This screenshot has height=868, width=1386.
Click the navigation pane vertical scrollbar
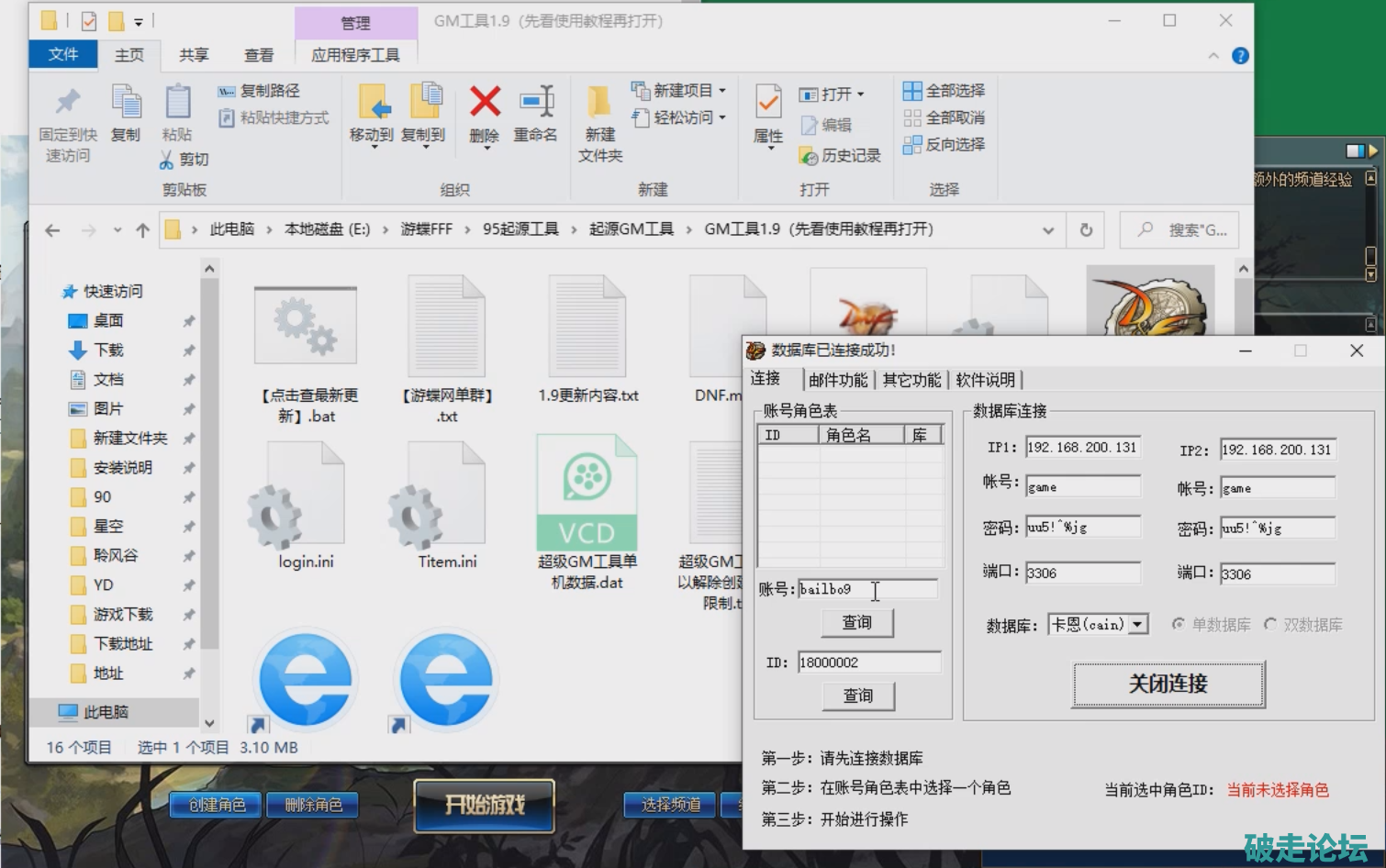[209, 459]
